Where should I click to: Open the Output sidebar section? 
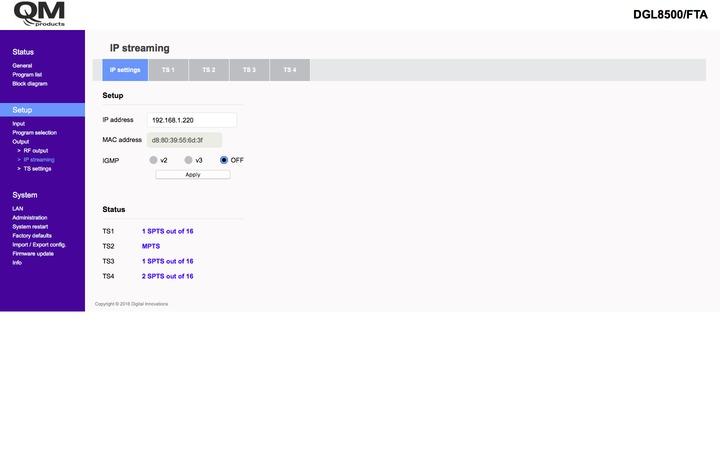point(20,142)
